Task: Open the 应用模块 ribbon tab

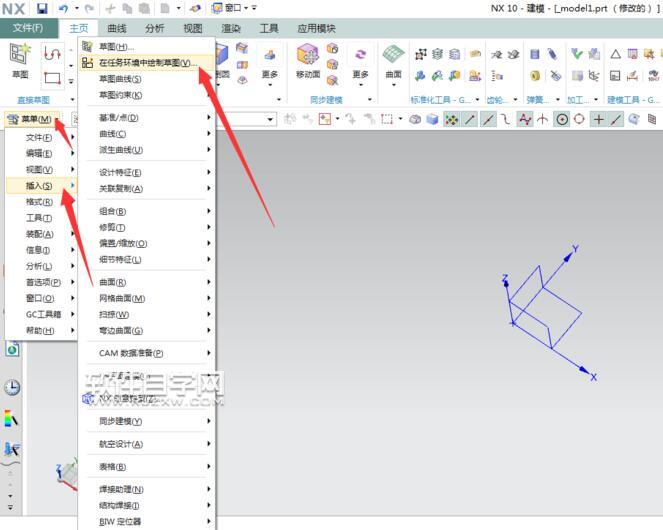Action: tap(316, 28)
